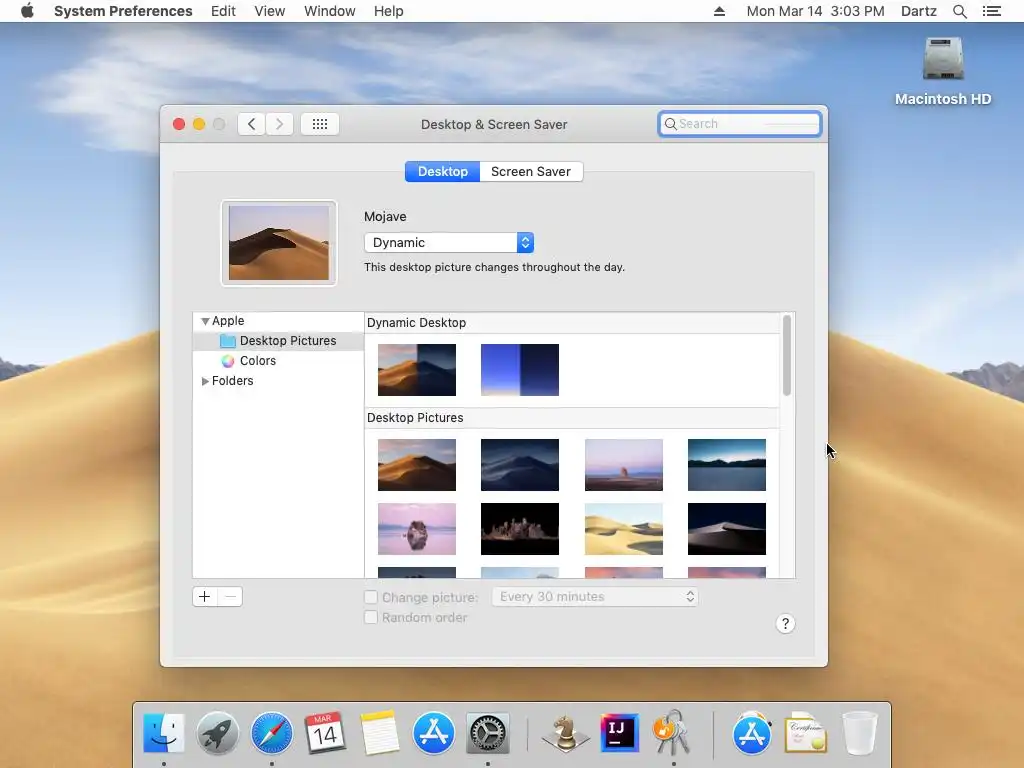The width and height of the screenshot is (1024, 768).
Task: Remove folder with the minus button
Action: pyautogui.click(x=230, y=596)
